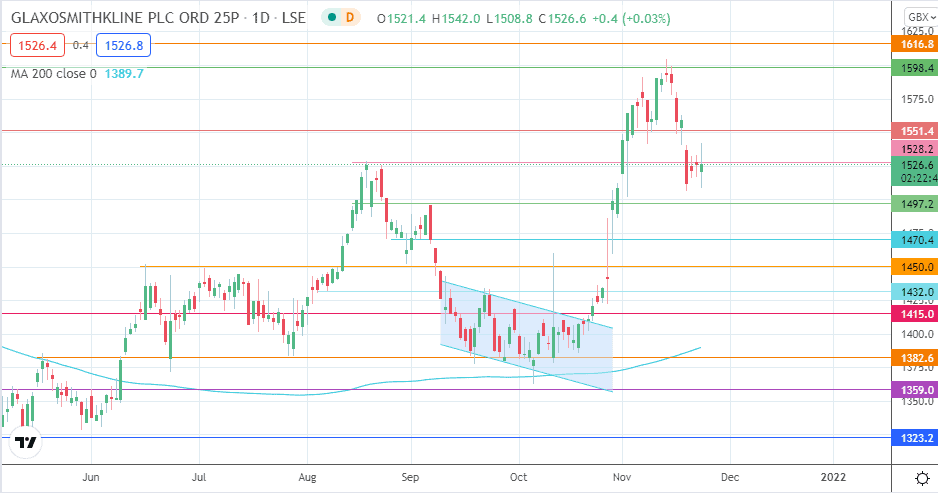Open the GBX currency dropdown
The width and height of the screenshot is (938, 493).
pyautogui.click(x=921, y=17)
